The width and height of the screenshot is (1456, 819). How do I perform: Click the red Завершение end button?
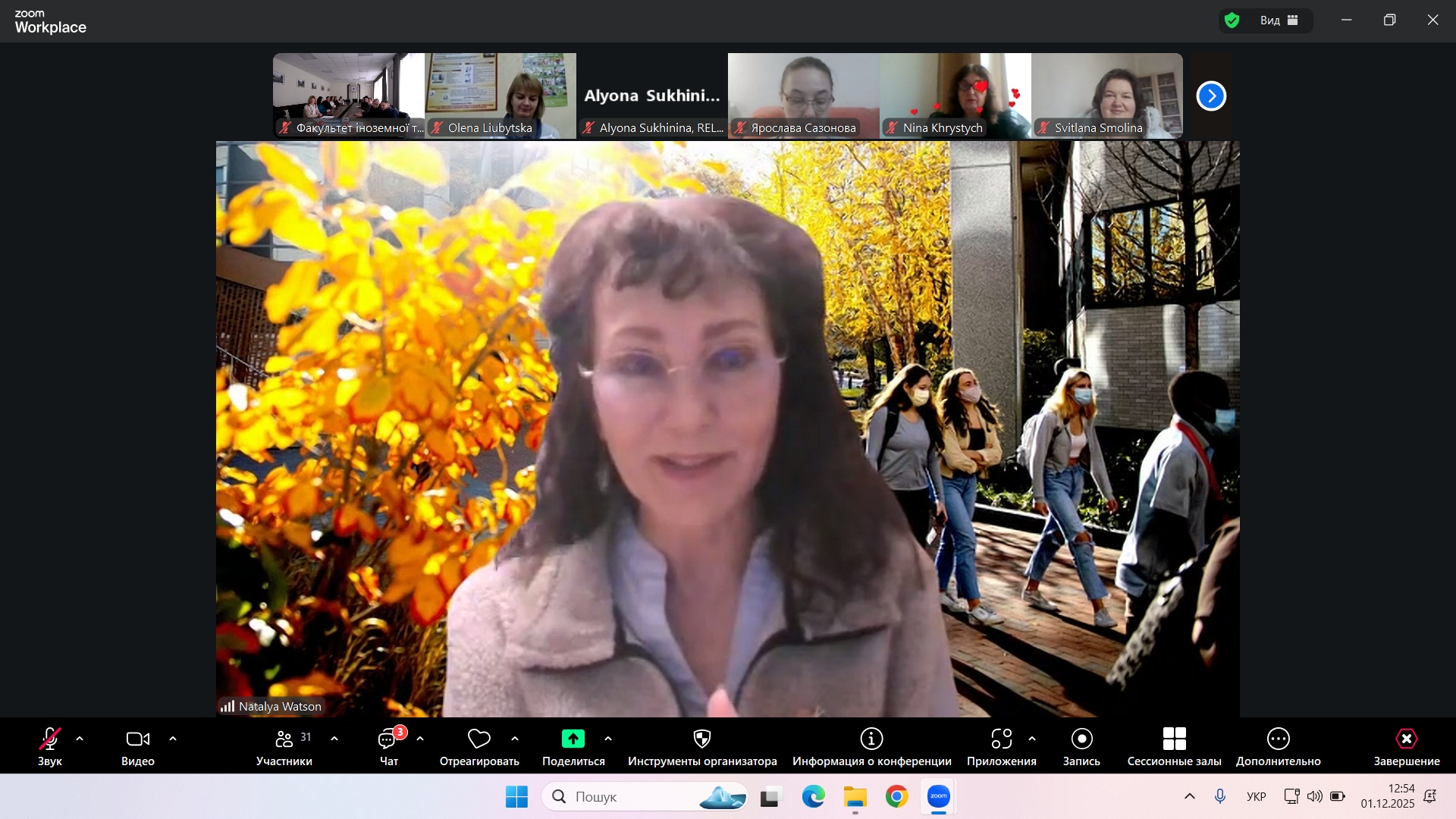pos(1406,739)
